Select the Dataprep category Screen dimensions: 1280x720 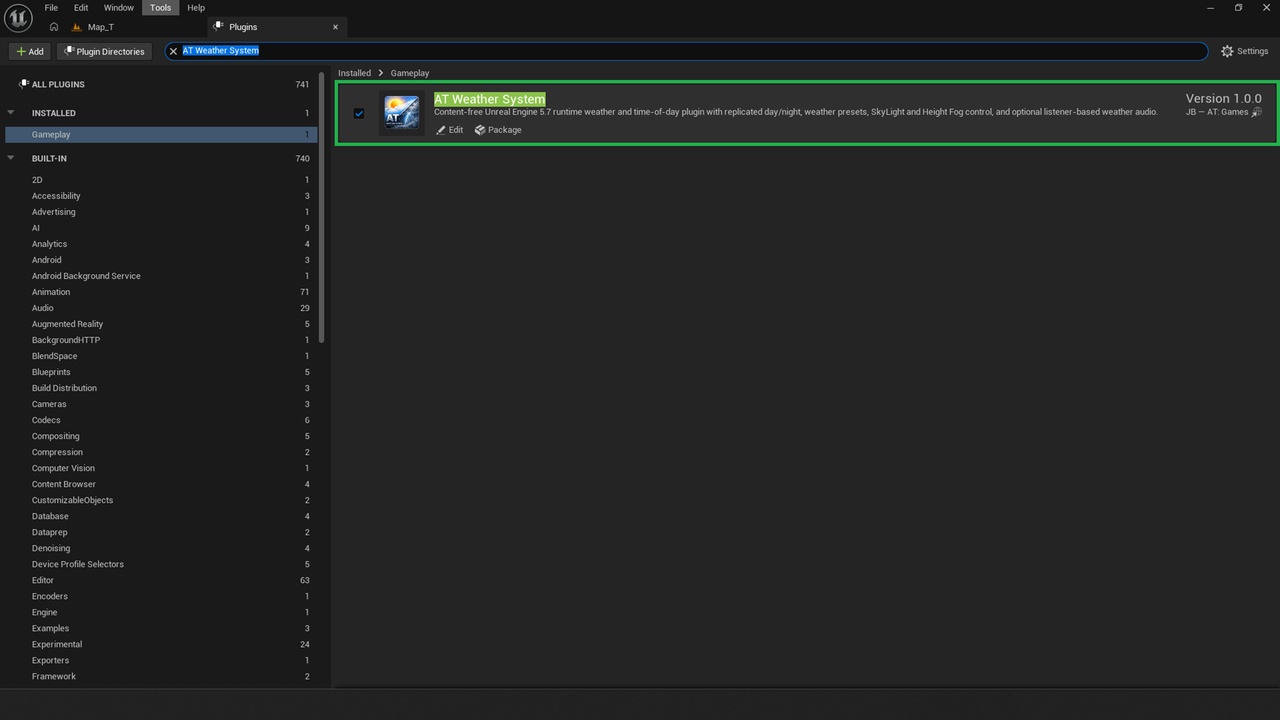(160, 532)
